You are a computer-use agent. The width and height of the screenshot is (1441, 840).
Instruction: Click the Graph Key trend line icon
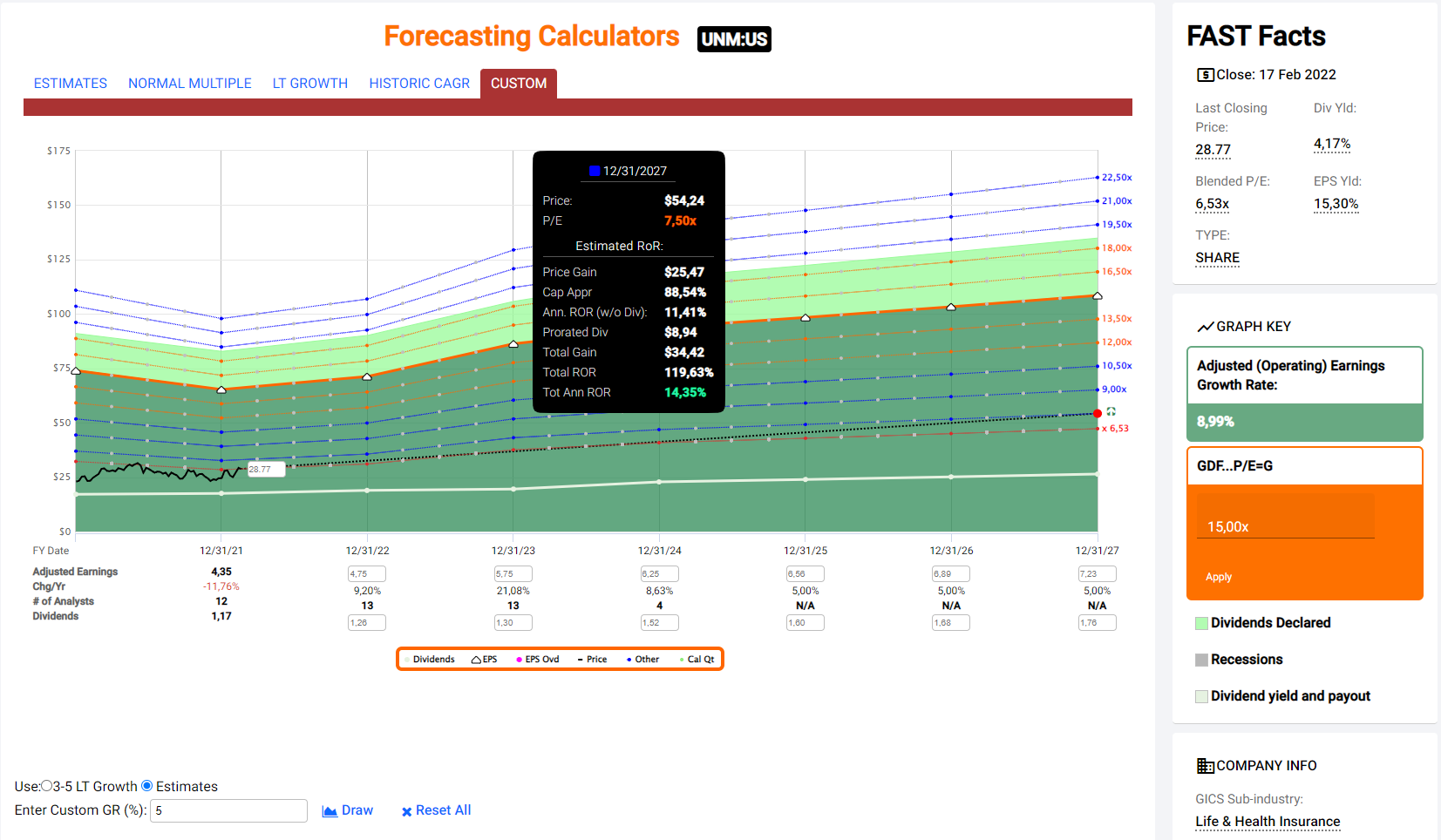(1205, 327)
